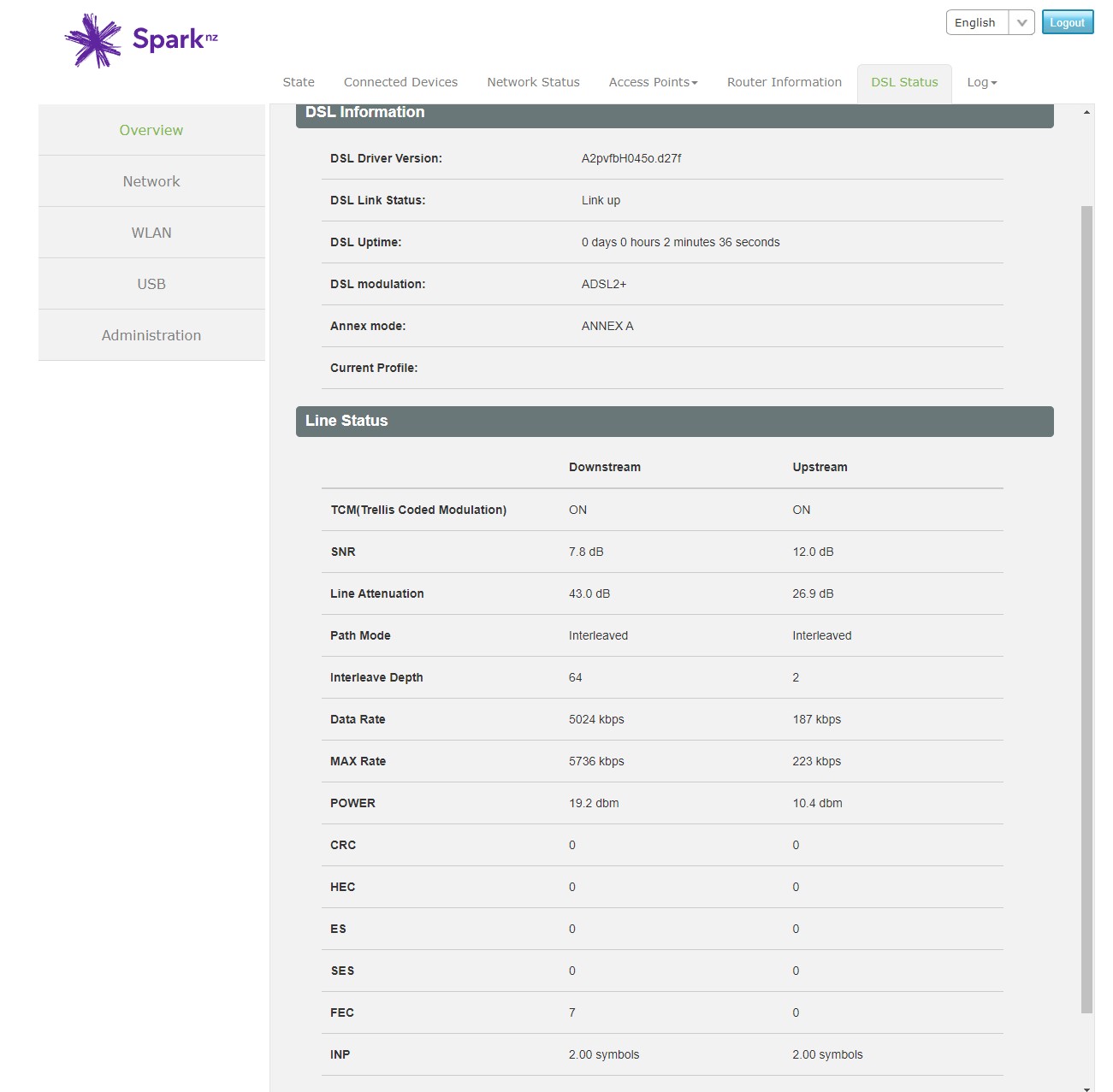Open the Connected Devices tab
The width and height of the screenshot is (1113, 1092).
coord(400,83)
